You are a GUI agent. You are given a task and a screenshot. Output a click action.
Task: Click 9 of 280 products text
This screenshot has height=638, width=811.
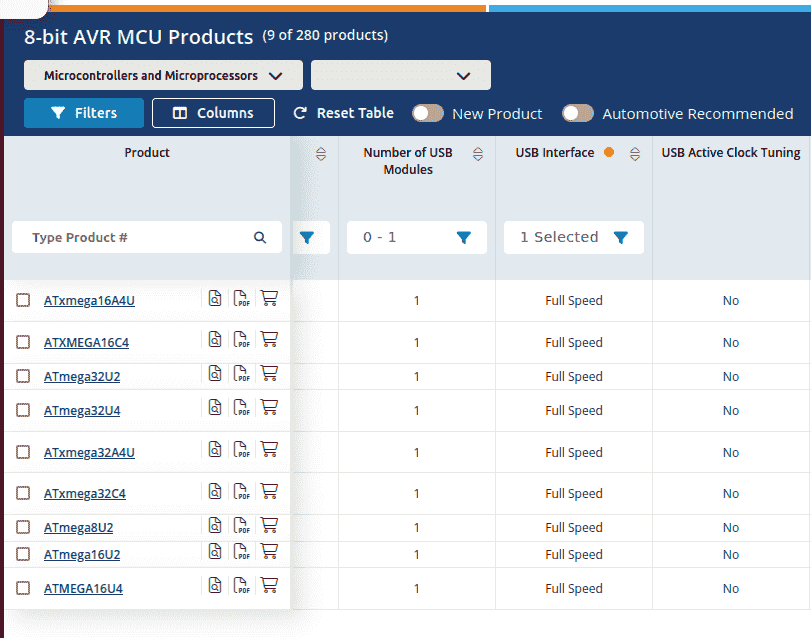(325, 35)
